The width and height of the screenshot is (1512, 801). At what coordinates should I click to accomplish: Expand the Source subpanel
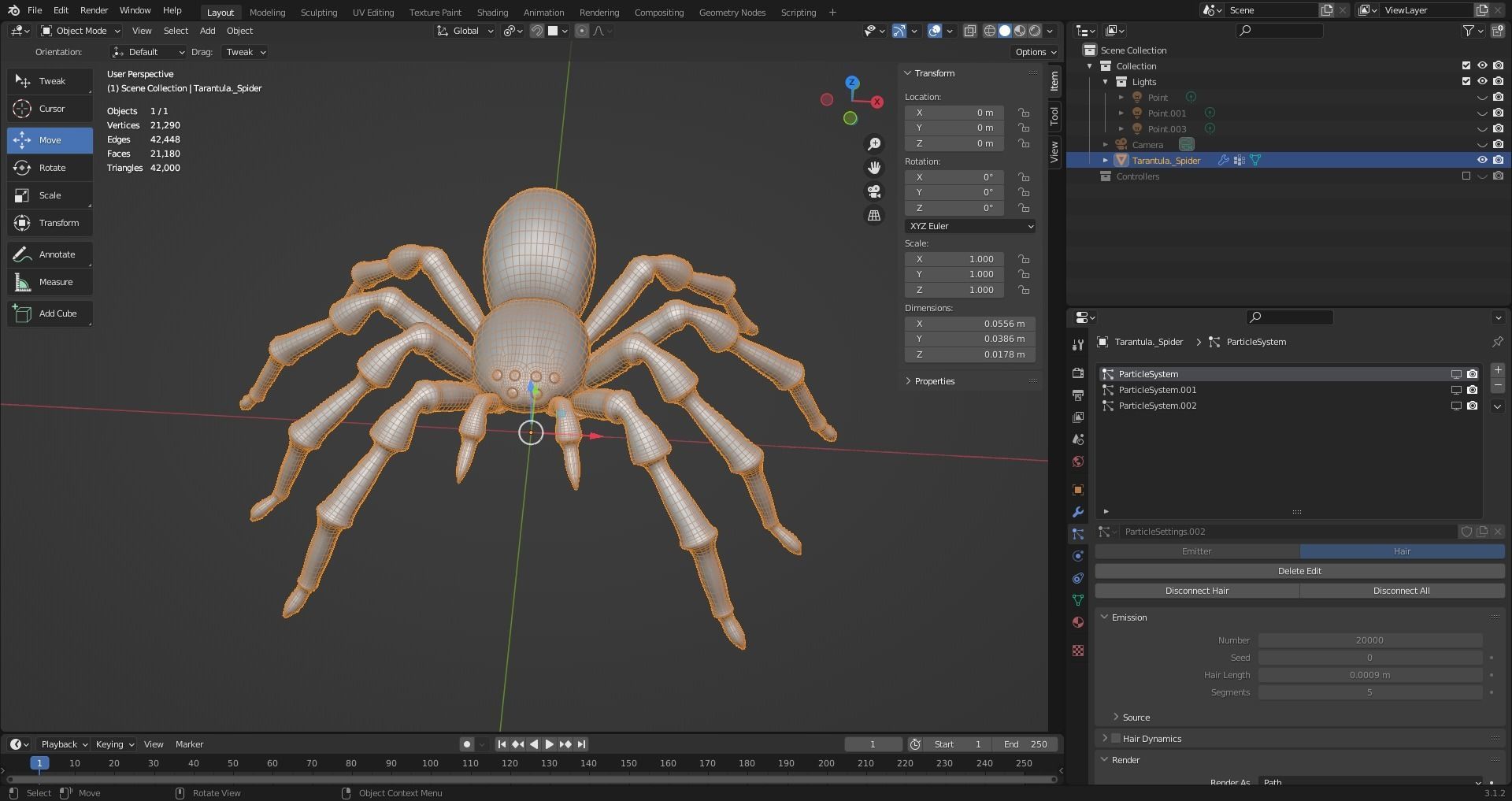point(1135,718)
